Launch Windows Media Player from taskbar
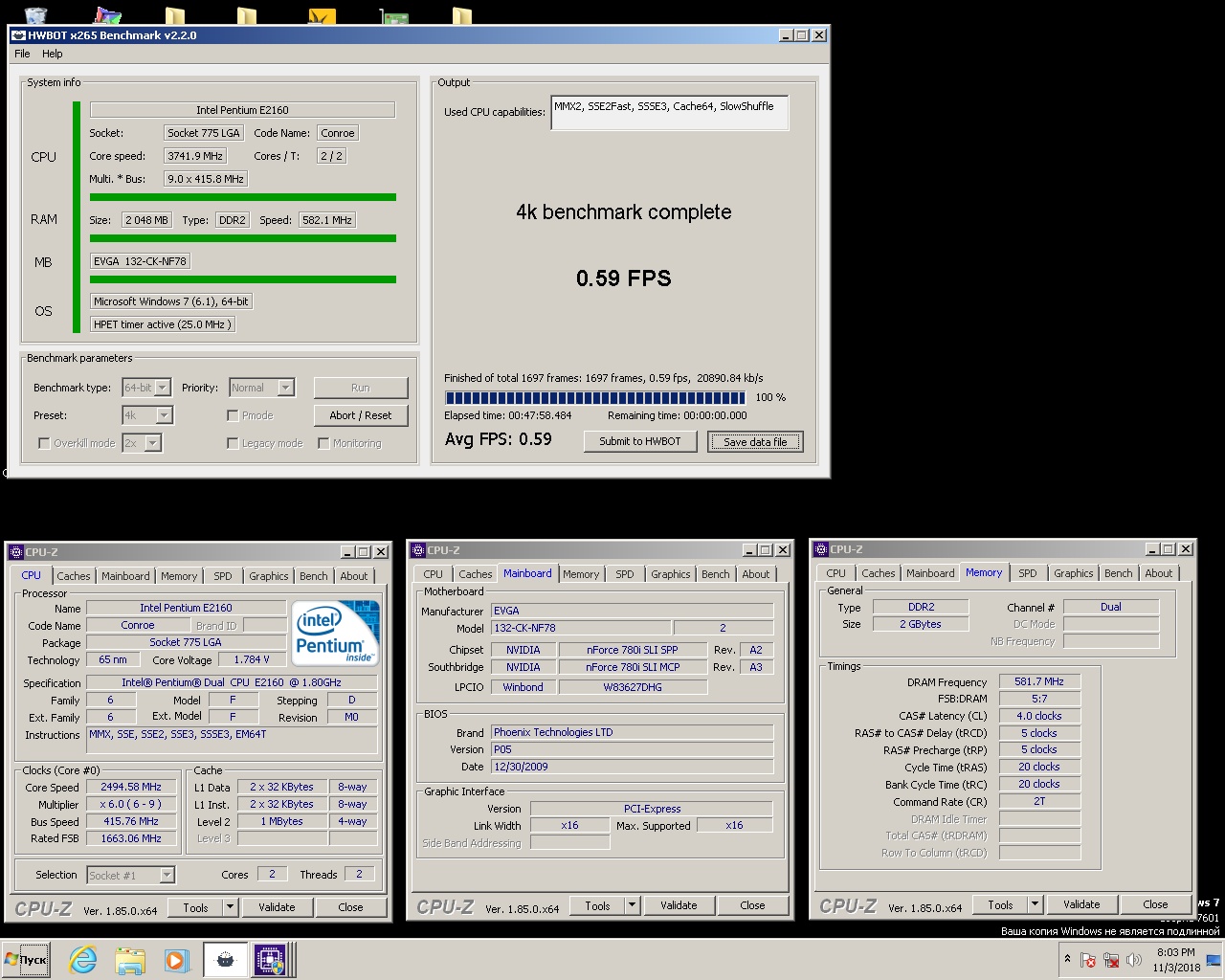The height and width of the screenshot is (980, 1225). click(175, 960)
